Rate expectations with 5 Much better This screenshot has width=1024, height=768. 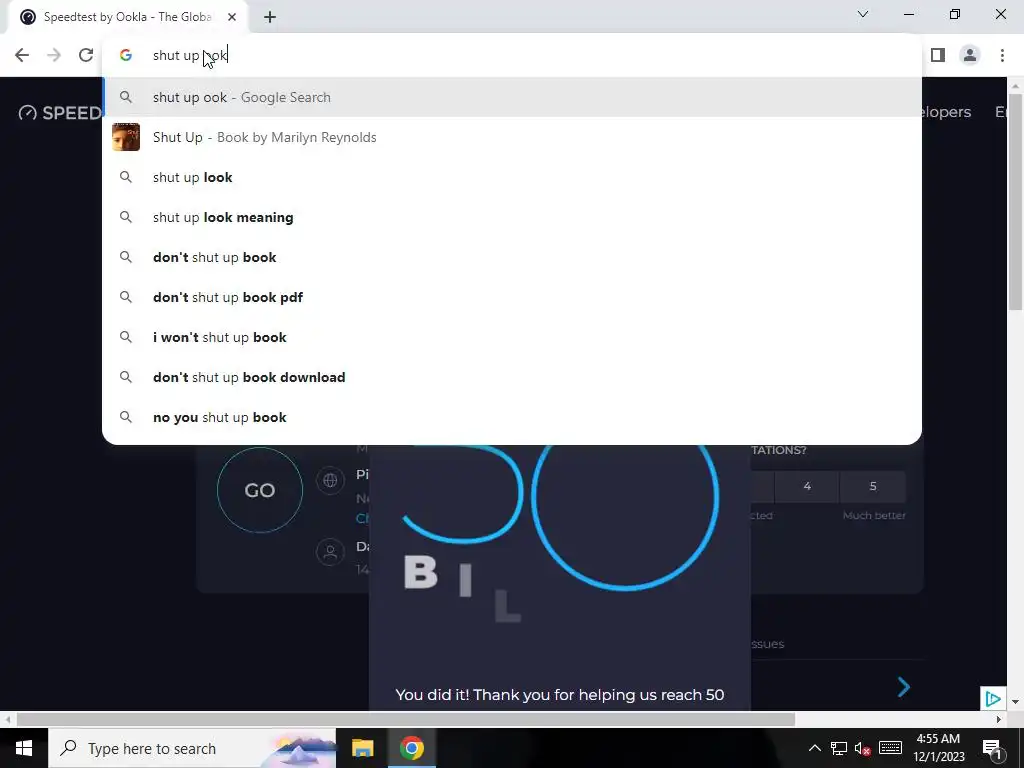coord(872,486)
